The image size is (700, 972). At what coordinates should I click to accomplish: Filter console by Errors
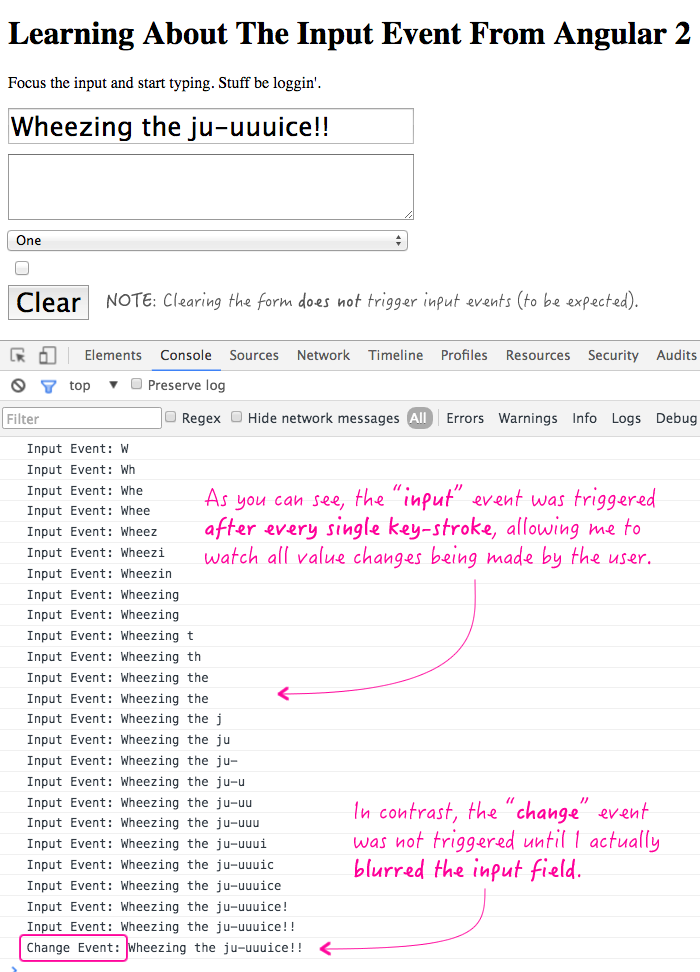coord(465,419)
